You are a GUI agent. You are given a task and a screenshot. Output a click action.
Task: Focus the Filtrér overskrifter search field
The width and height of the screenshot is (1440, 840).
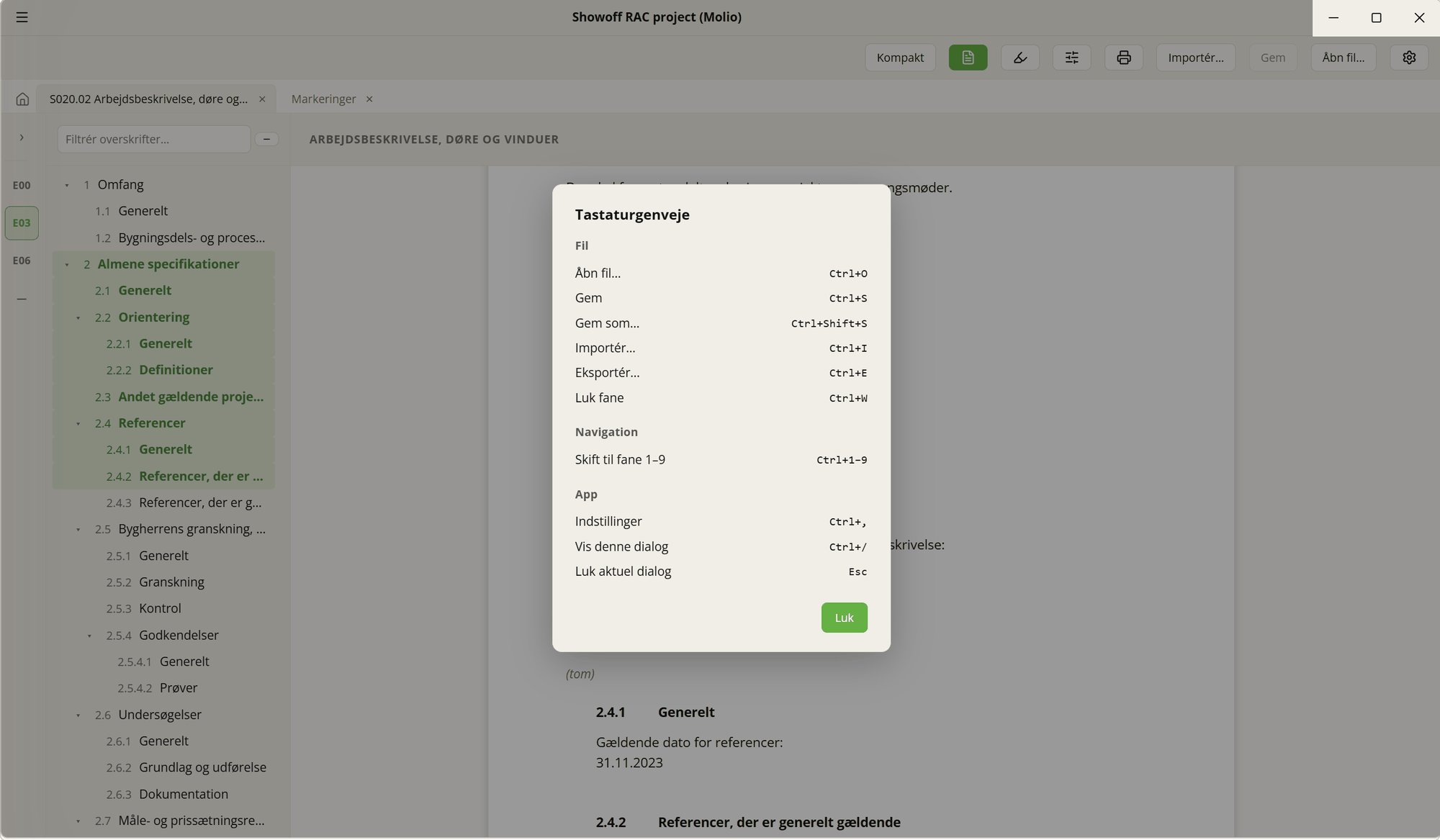pyautogui.click(x=153, y=139)
